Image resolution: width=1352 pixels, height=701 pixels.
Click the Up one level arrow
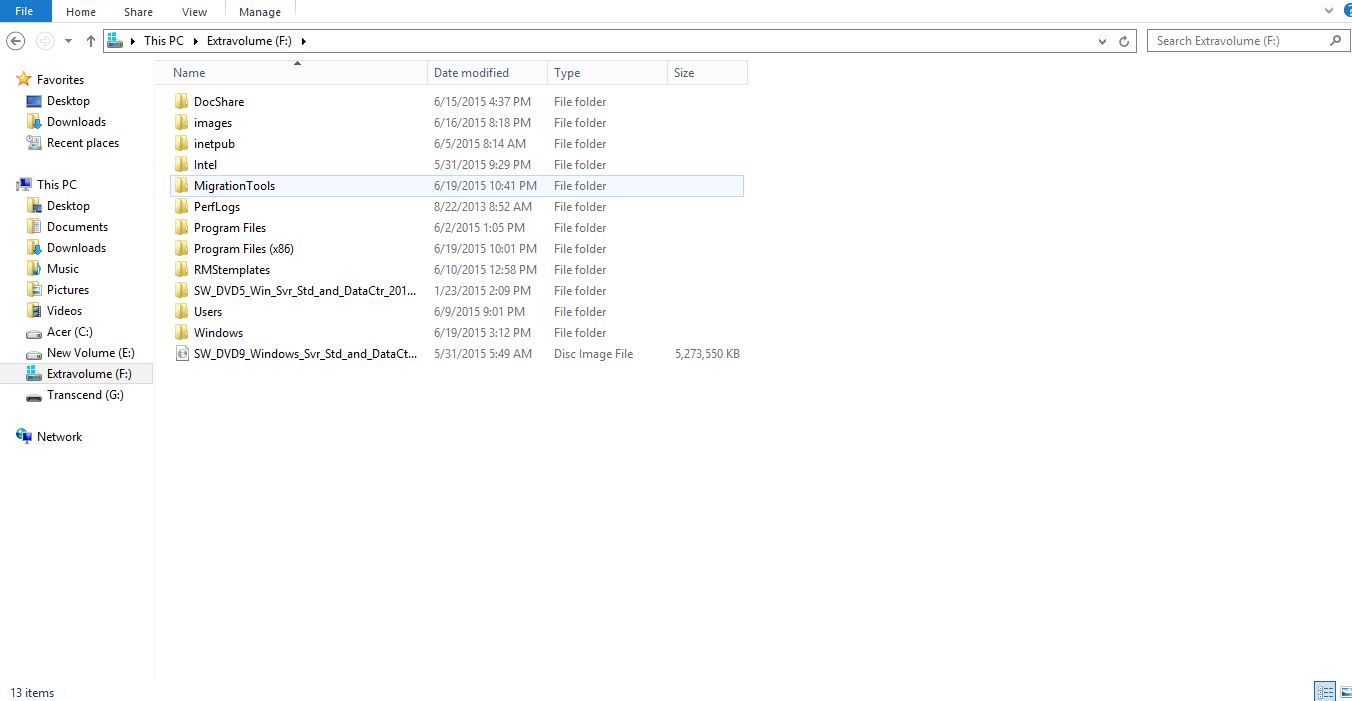(91, 41)
